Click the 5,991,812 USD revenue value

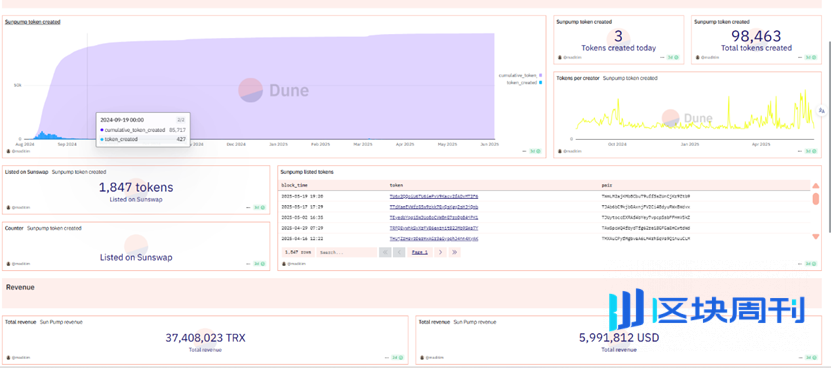tap(620, 338)
